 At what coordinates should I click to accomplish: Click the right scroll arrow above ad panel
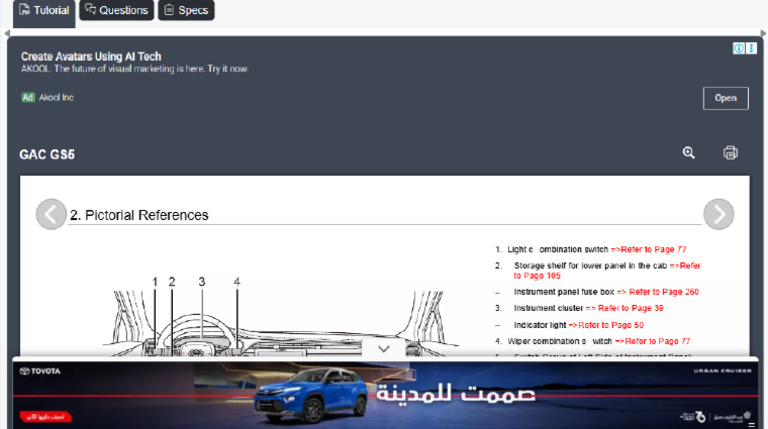click(763, 33)
